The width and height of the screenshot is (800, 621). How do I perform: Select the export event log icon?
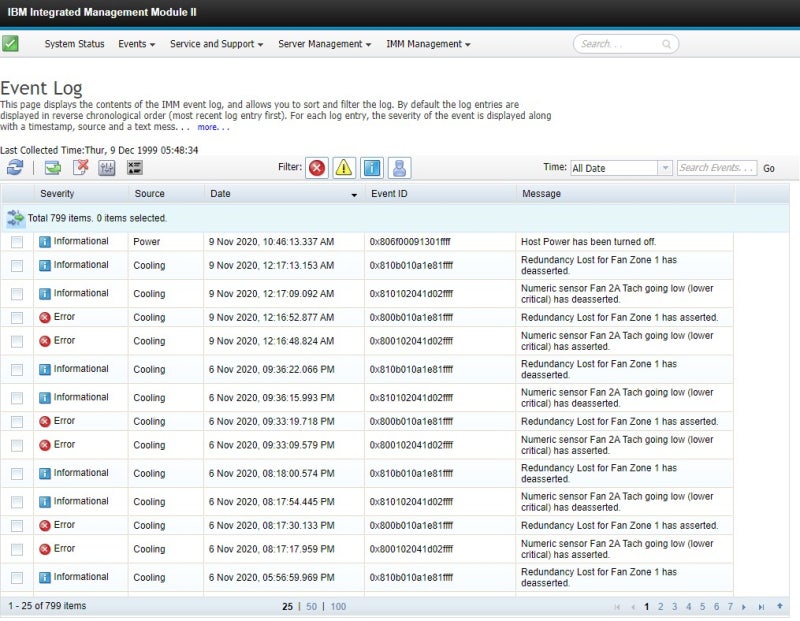(52, 168)
